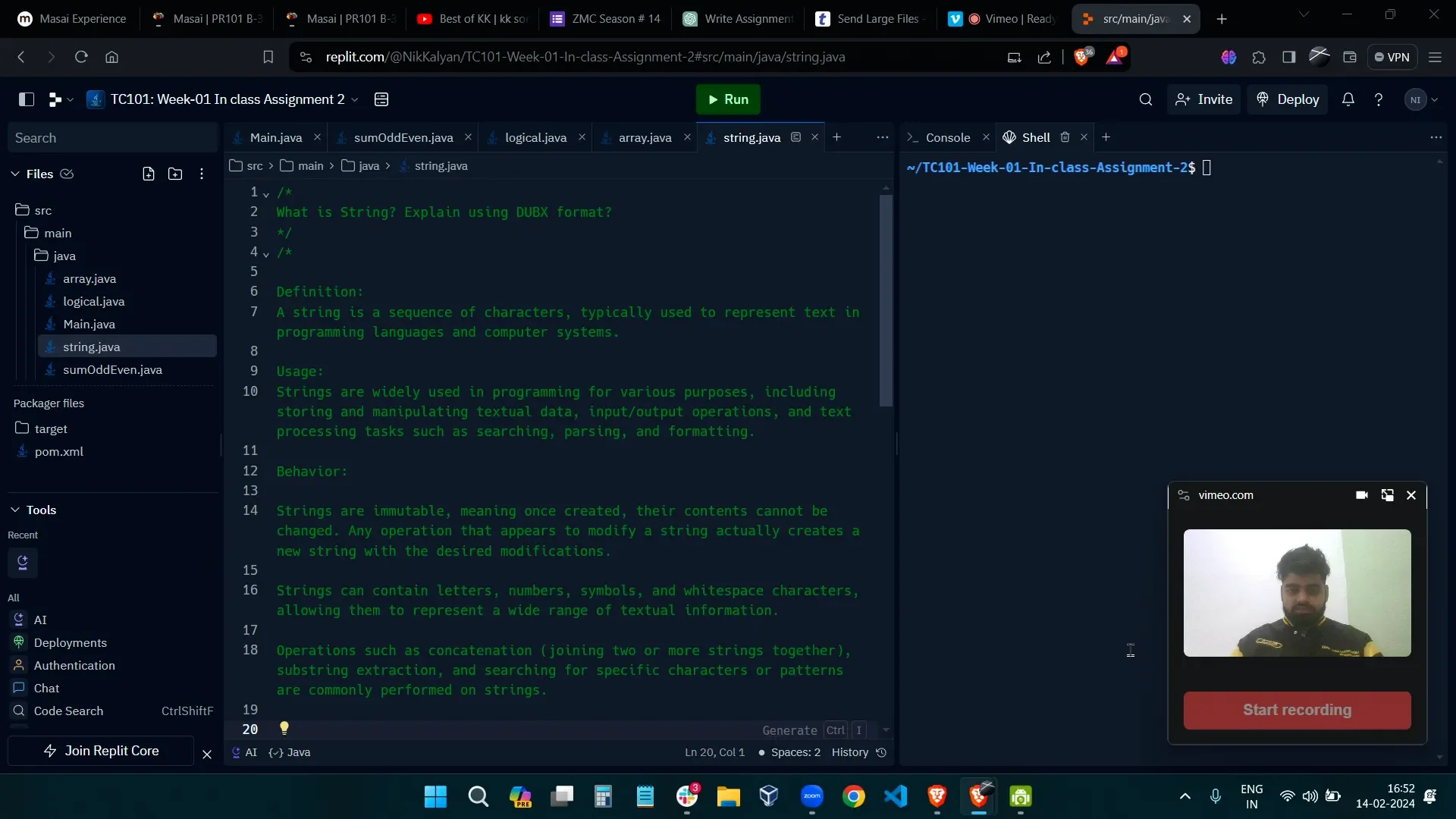The image size is (1456, 819).
Task: Click the file Search input field
Action: click(x=112, y=138)
